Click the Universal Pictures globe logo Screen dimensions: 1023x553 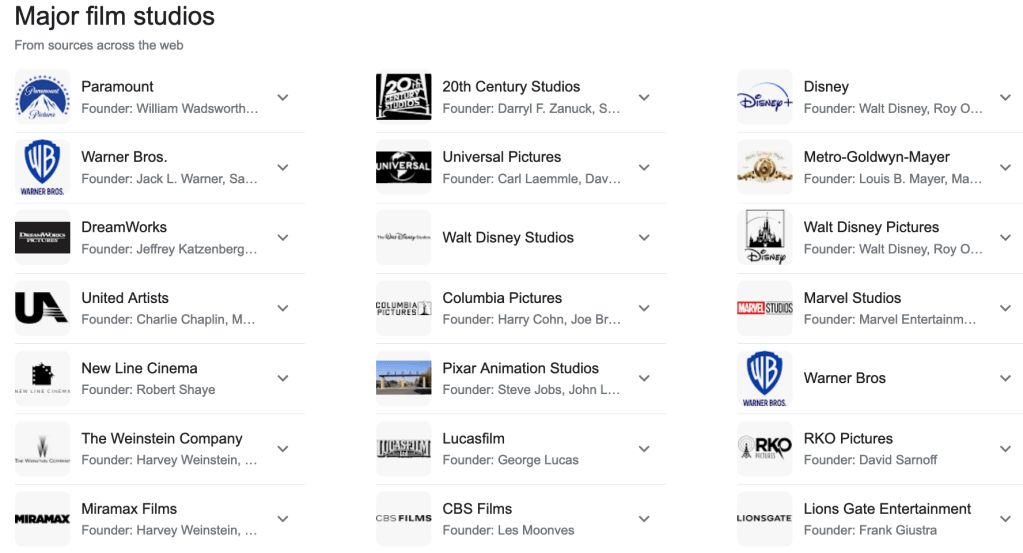[x=404, y=167]
